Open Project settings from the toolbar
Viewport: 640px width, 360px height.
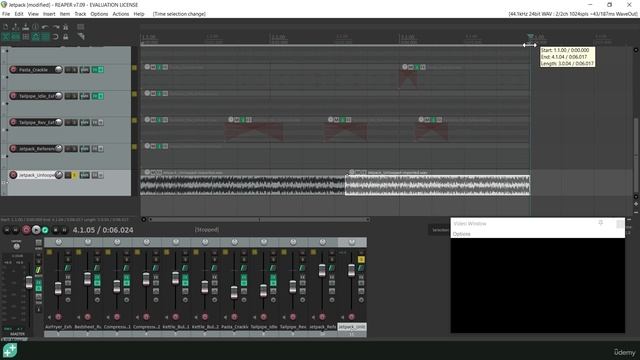click(x=36, y=27)
